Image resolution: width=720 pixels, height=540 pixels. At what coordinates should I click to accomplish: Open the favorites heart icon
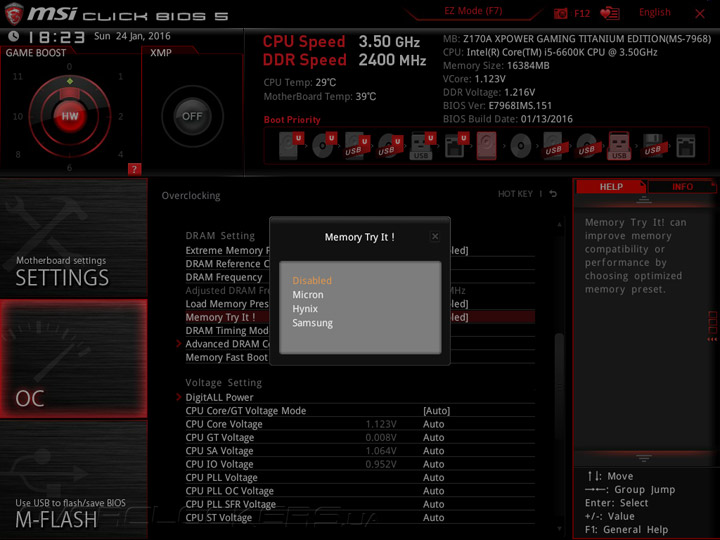[610, 14]
